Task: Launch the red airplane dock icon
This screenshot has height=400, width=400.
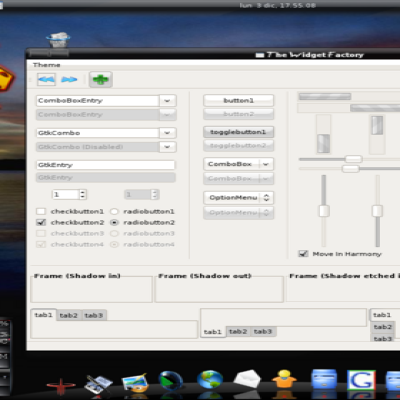Action: (x=61, y=386)
